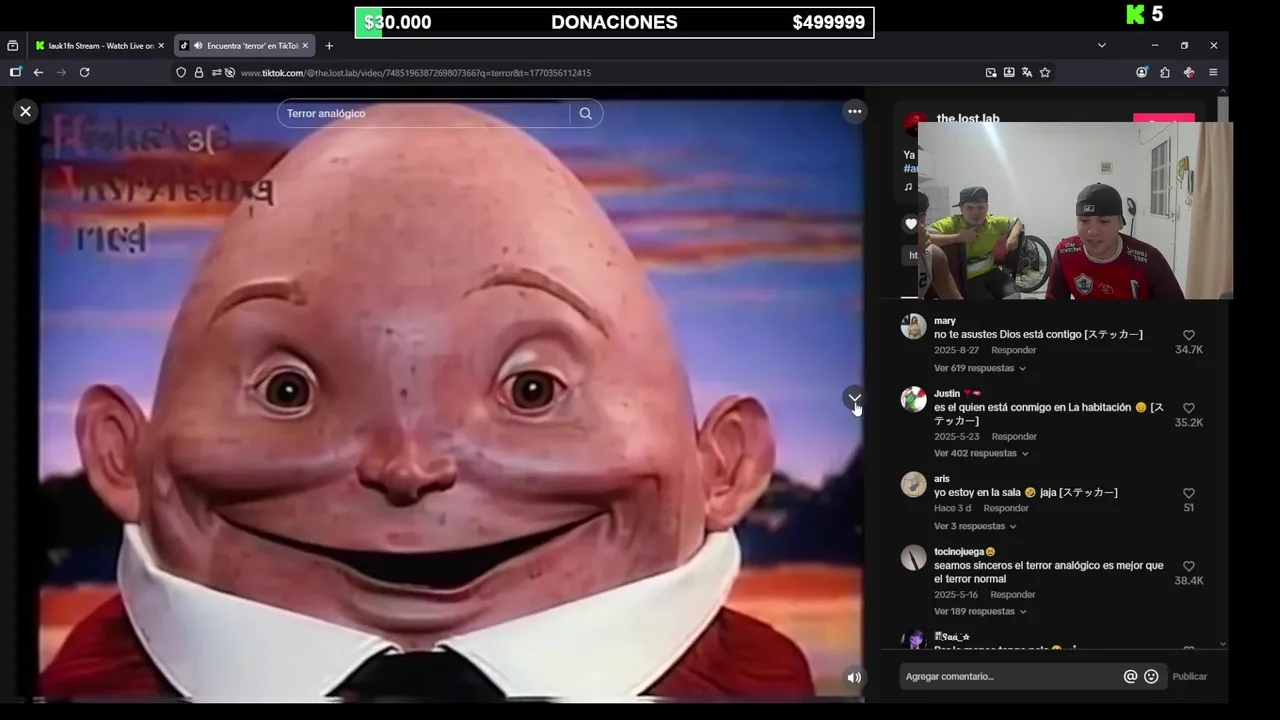Image resolution: width=1280 pixels, height=720 pixels.
Task: Close the TikTok browser tab
Action: pyautogui.click(x=305, y=45)
